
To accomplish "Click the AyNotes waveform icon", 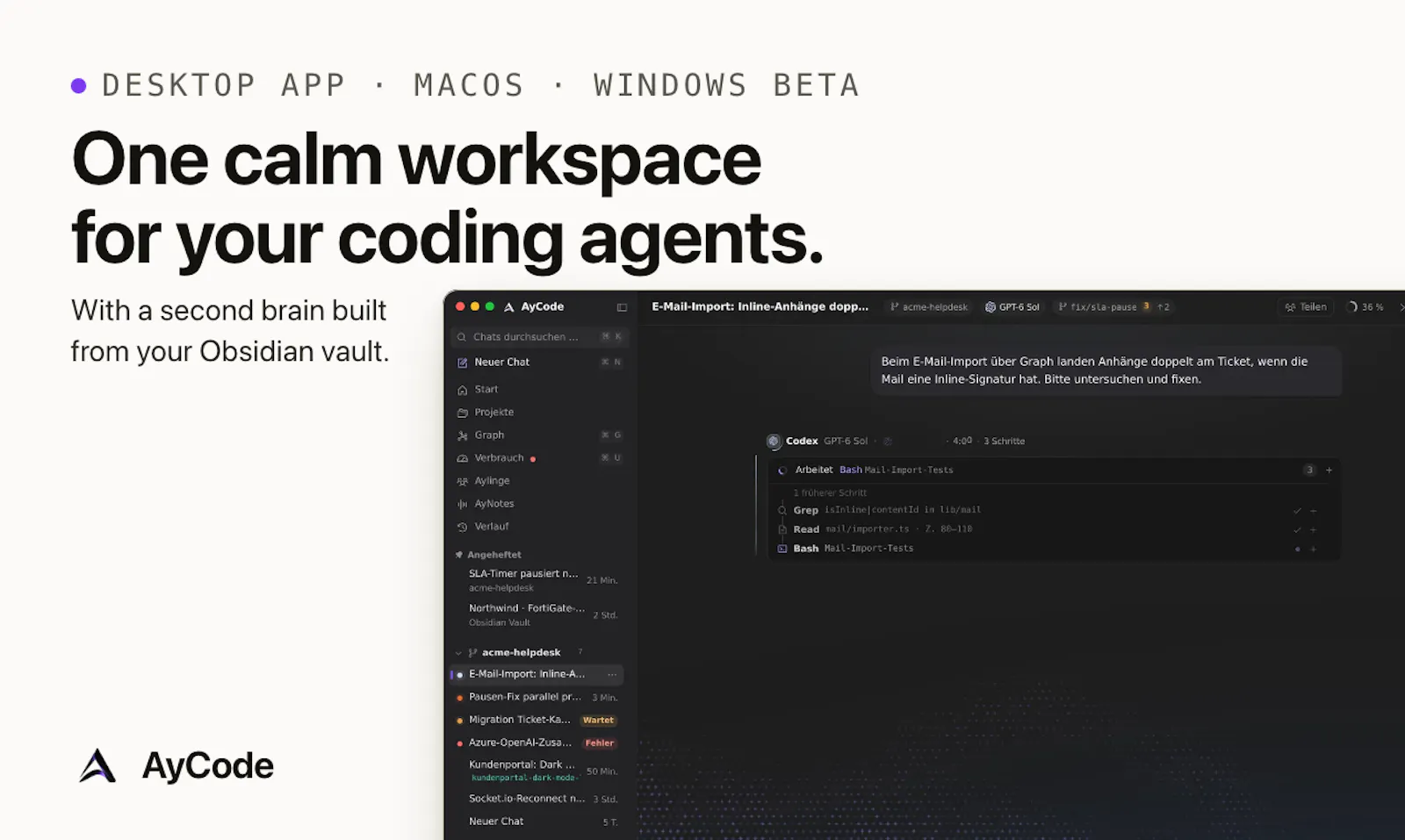I will pyautogui.click(x=462, y=505).
